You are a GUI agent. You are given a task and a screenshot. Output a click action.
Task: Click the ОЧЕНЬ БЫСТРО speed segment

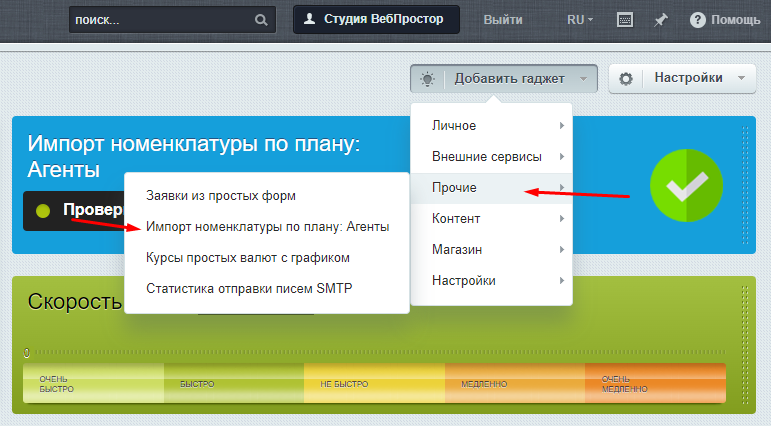93,383
